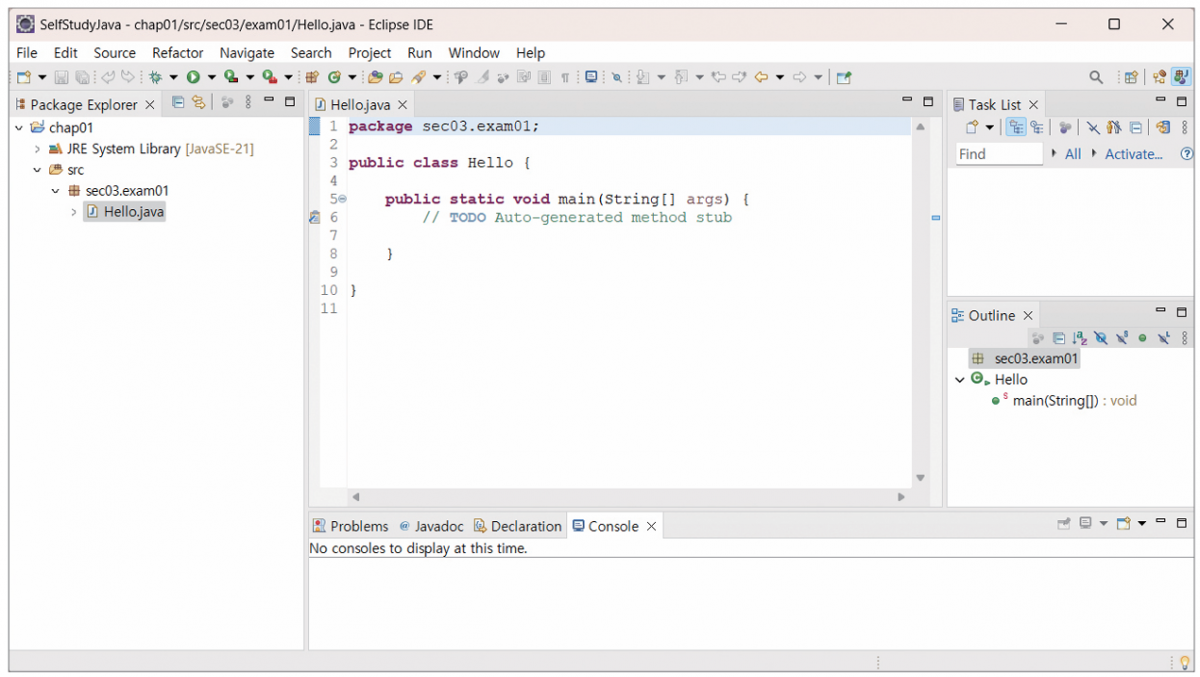Toggle Link with Editor in Package Explorer

tap(198, 102)
